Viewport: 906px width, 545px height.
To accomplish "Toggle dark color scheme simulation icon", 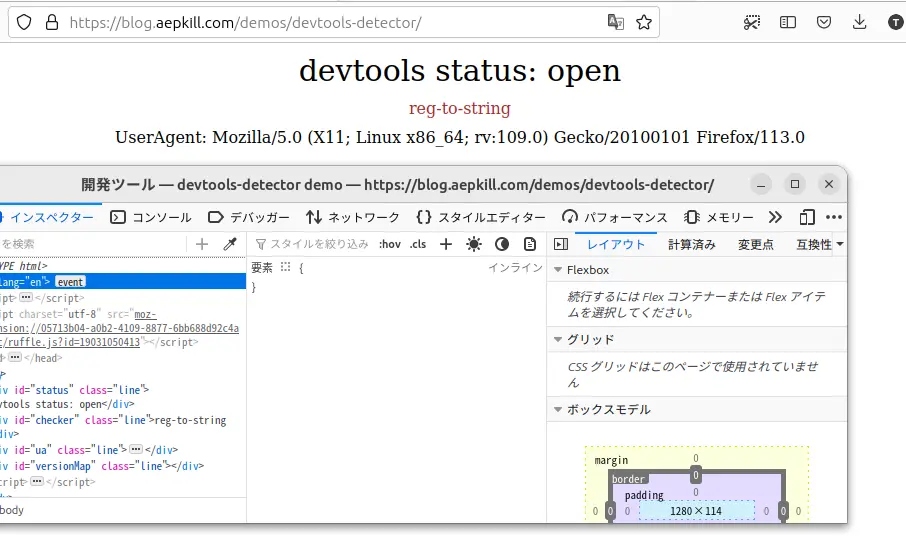I will pyautogui.click(x=502, y=244).
